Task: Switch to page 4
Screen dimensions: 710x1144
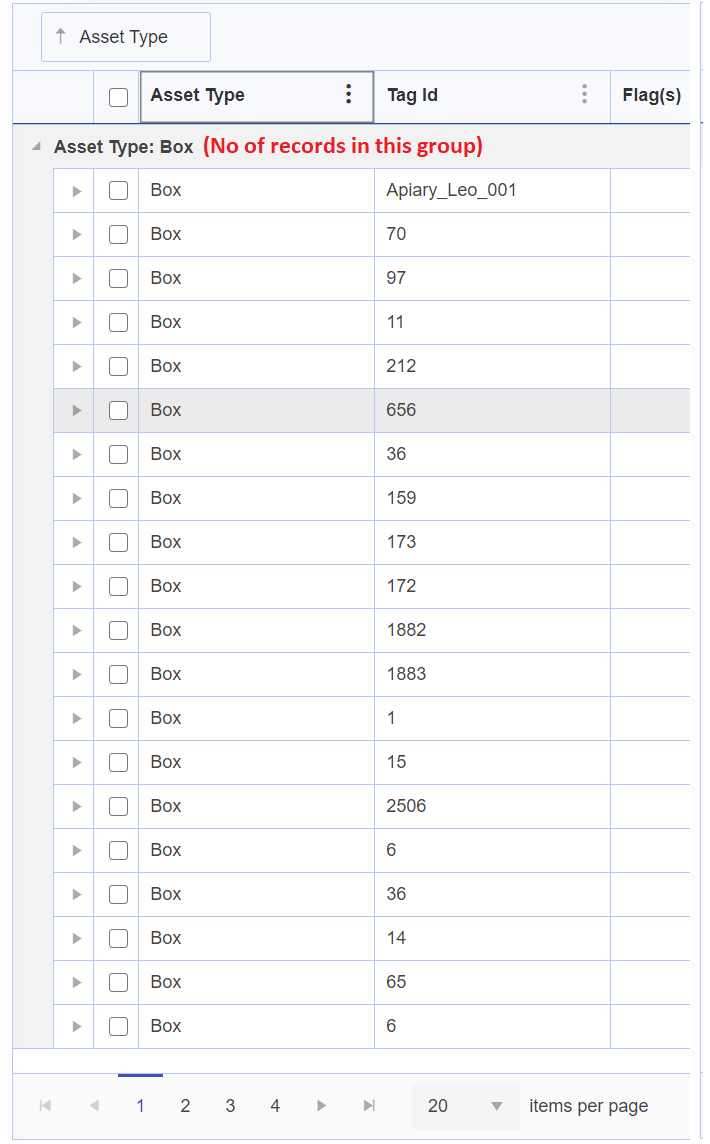Action: 275,1105
